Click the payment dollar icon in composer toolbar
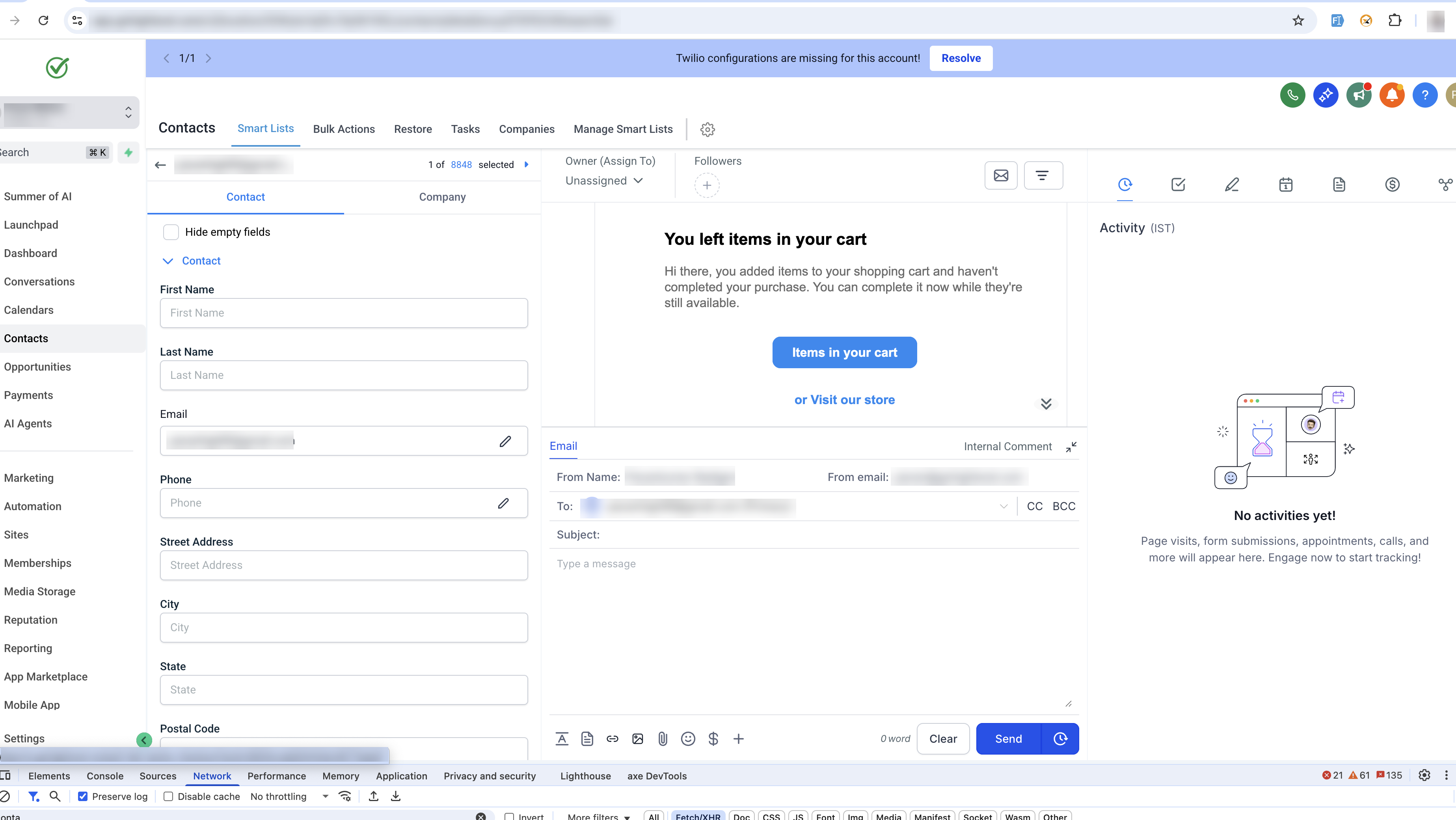The width and height of the screenshot is (1456, 820). (713, 738)
